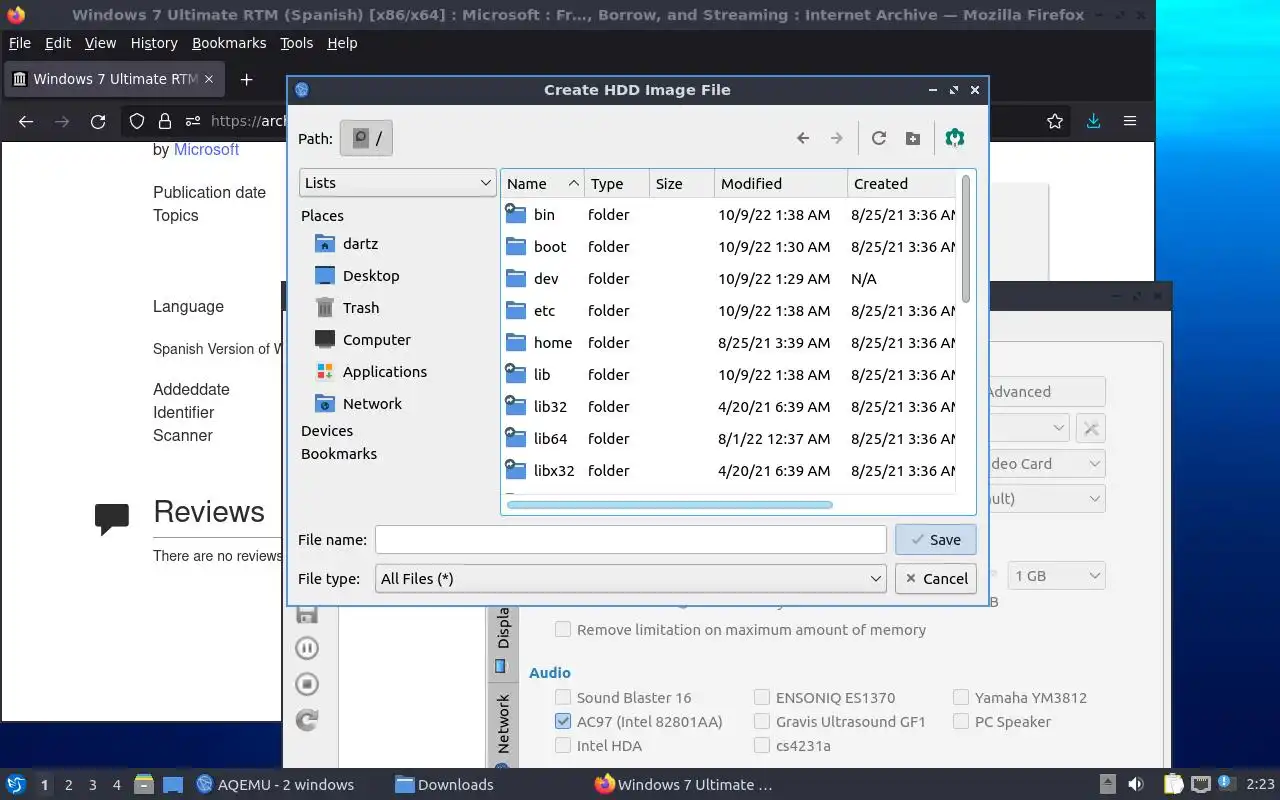Screen dimensions: 1280x800
Task: Toggle PC Speaker checkbox
Action: coord(961,721)
